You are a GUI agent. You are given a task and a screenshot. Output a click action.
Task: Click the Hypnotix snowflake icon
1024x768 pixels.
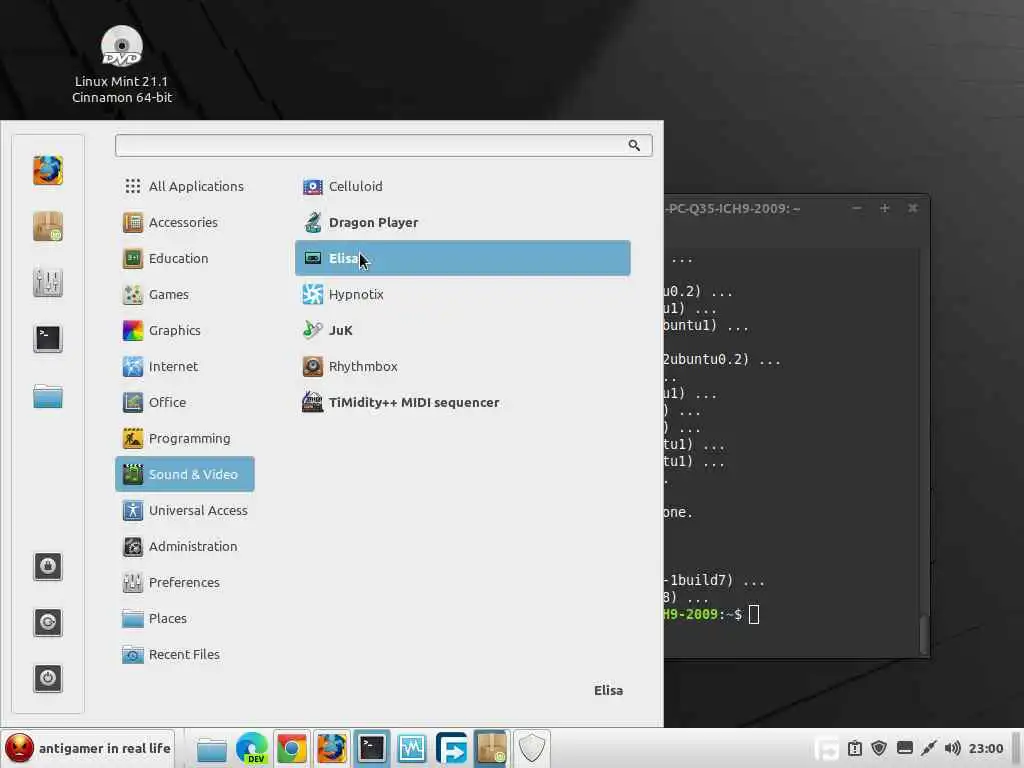313,294
